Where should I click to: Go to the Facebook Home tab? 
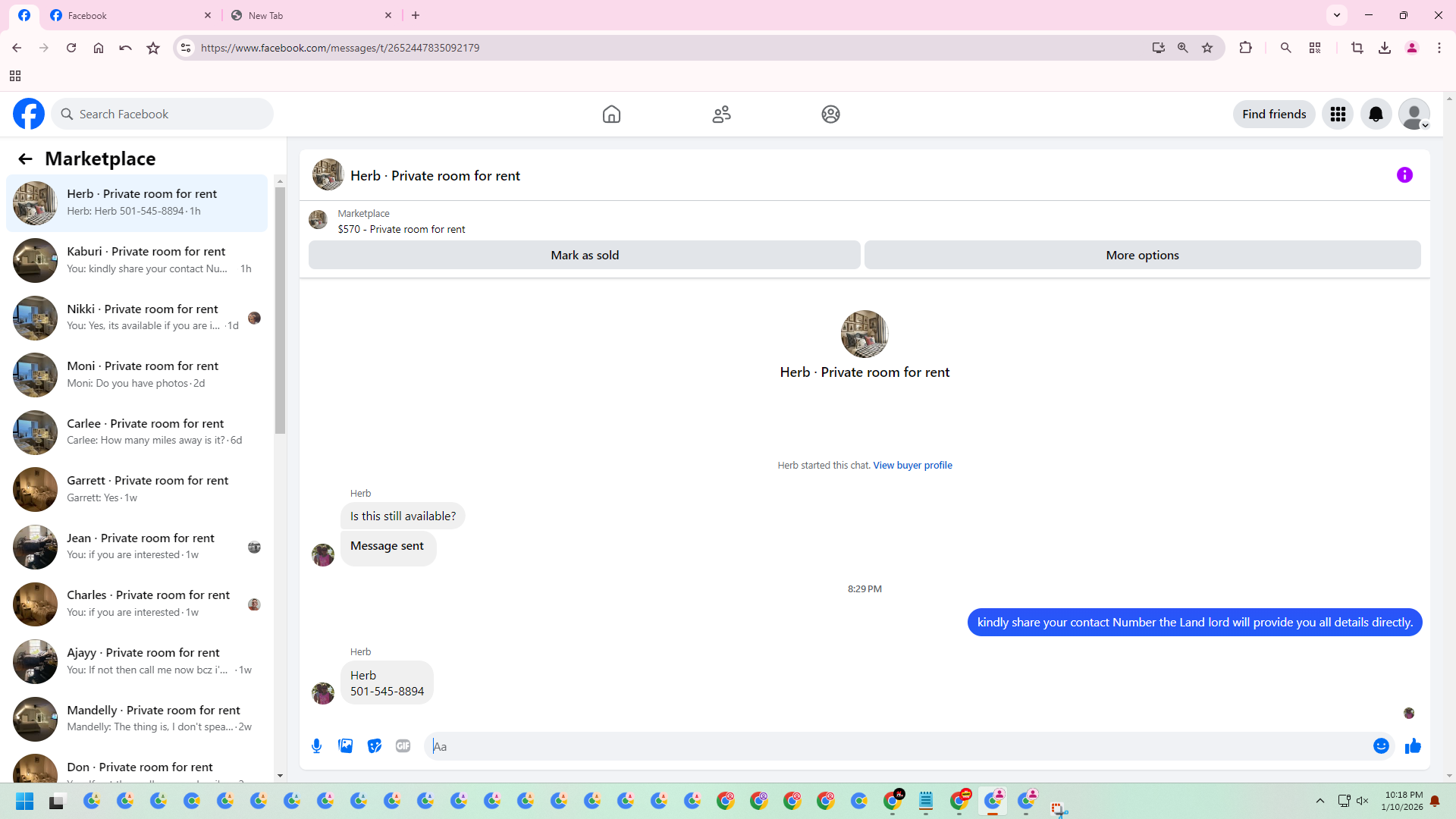[611, 115]
